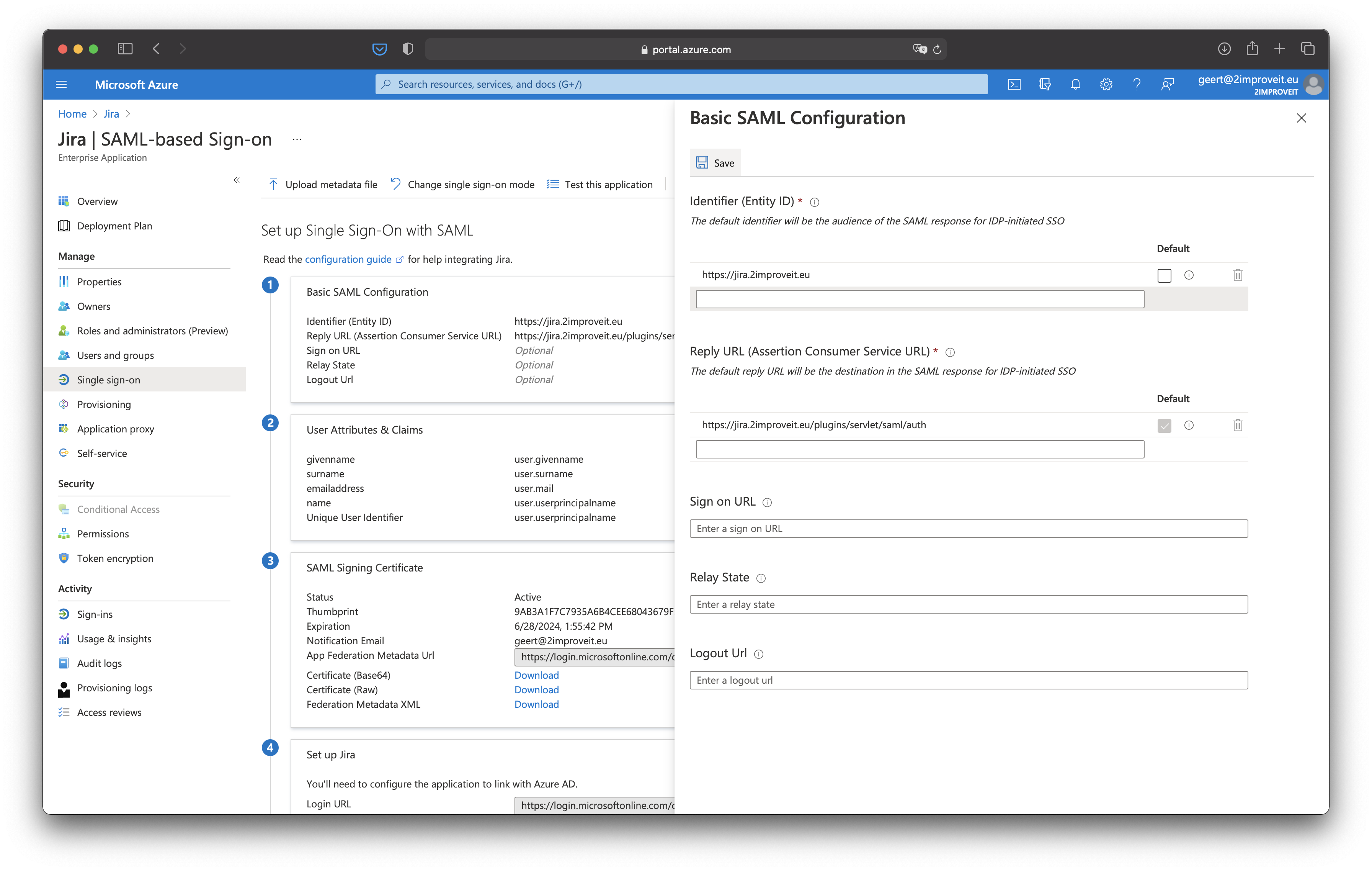Click the Enter a logout url field
This screenshot has height=871, width=1372.
point(969,680)
